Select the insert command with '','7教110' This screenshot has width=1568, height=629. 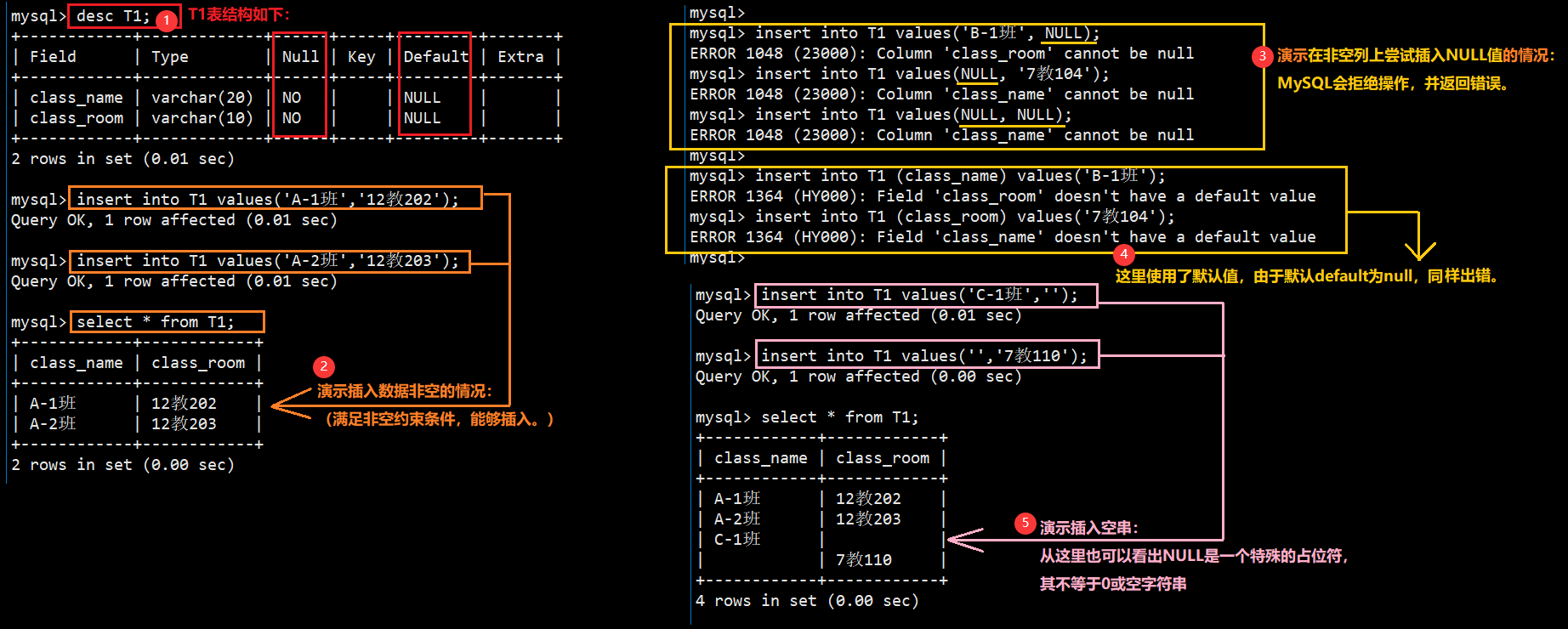[x=924, y=356]
